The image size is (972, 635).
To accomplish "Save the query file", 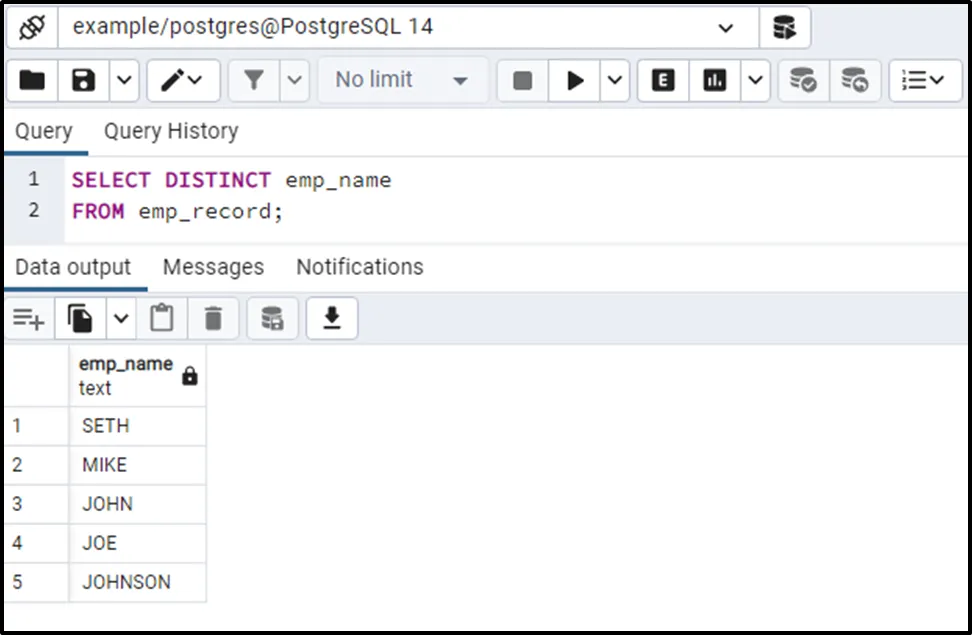I will (84, 80).
